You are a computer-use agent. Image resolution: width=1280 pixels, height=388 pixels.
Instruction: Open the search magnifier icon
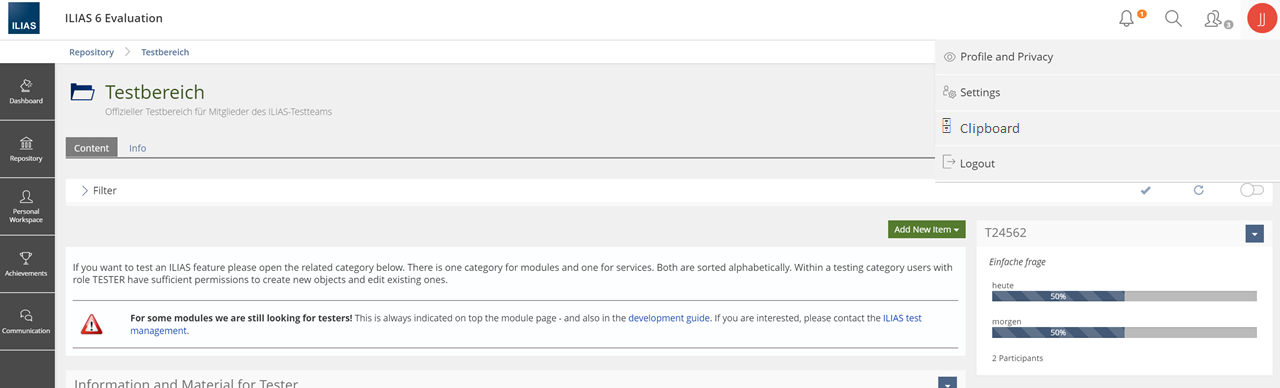point(1174,18)
